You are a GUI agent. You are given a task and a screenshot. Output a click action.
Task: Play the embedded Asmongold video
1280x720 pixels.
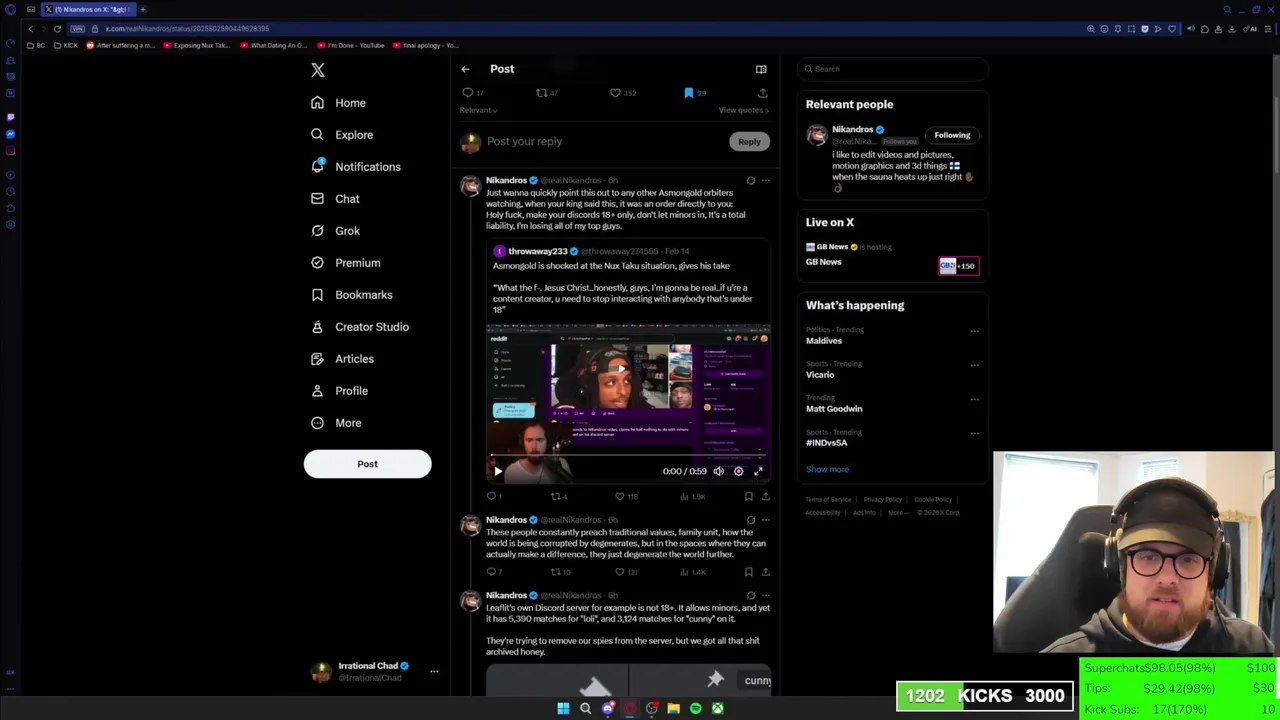498,471
